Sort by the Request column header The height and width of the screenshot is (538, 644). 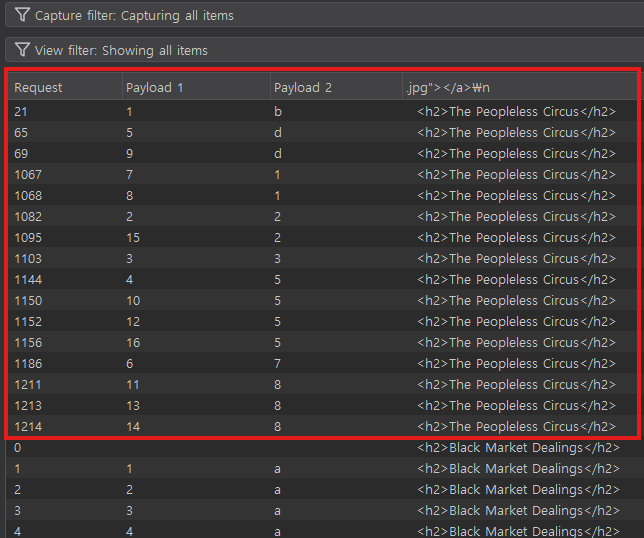65,87
